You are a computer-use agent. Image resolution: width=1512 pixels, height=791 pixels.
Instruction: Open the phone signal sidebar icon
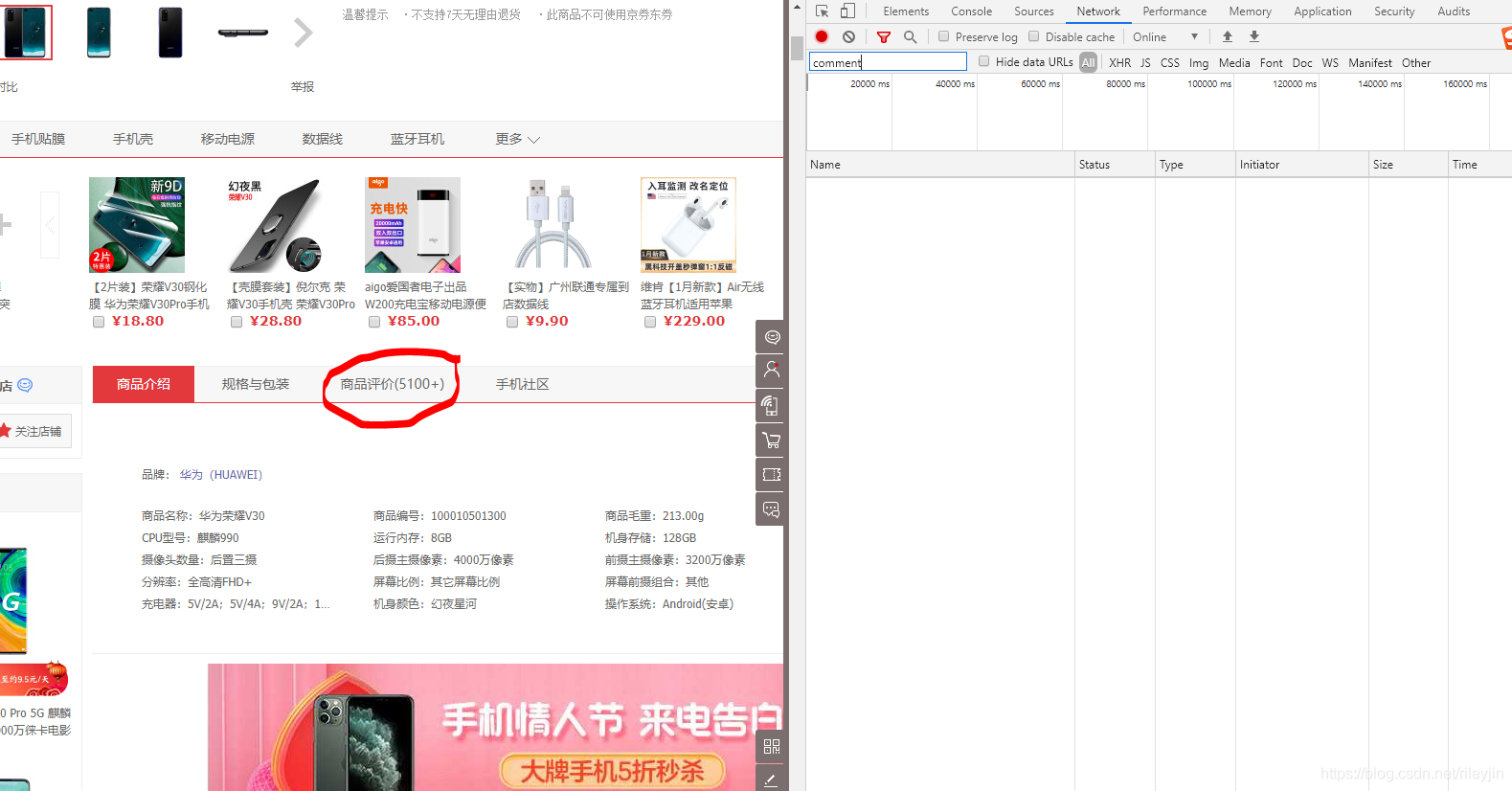pyautogui.click(x=772, y=406)
